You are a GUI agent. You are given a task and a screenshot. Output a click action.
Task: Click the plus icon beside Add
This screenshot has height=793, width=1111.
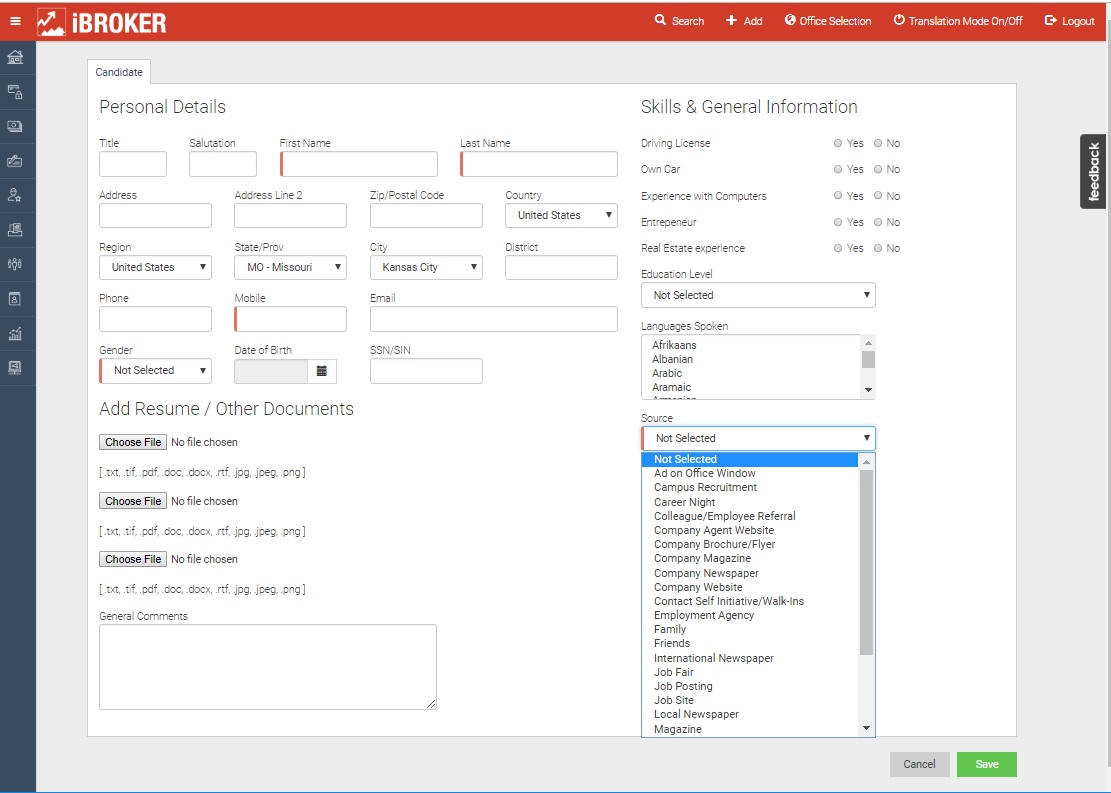pos(731,21)
